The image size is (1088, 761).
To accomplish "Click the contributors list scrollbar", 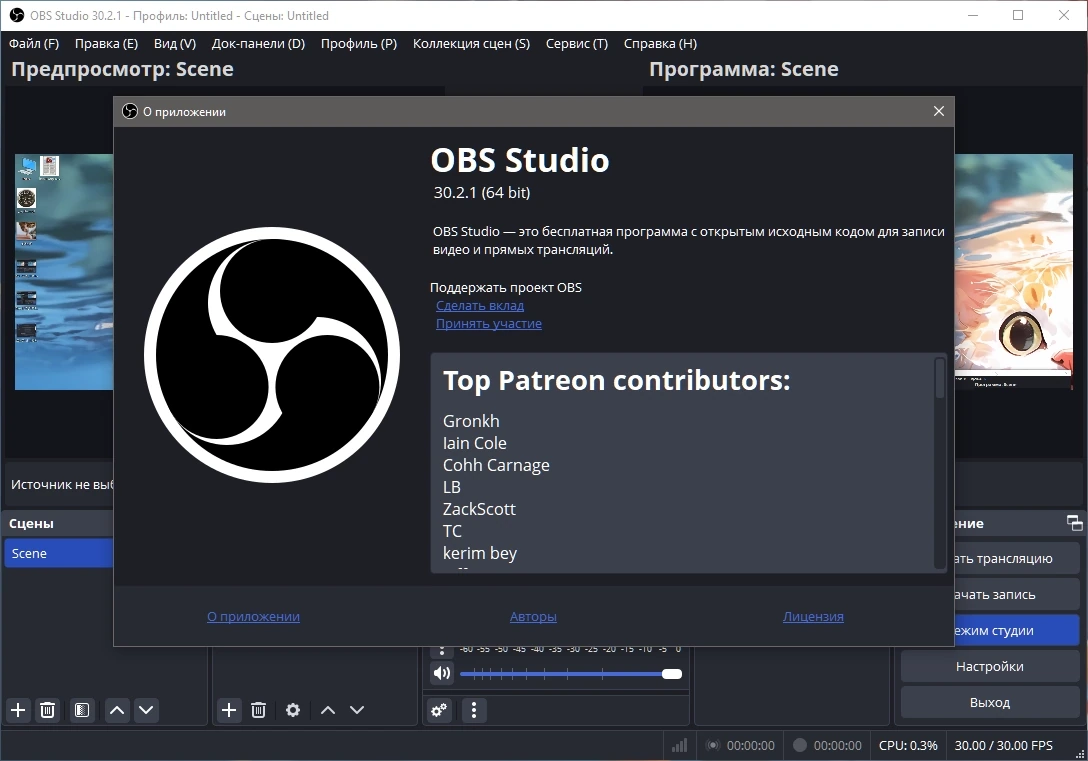I will 940,378.
